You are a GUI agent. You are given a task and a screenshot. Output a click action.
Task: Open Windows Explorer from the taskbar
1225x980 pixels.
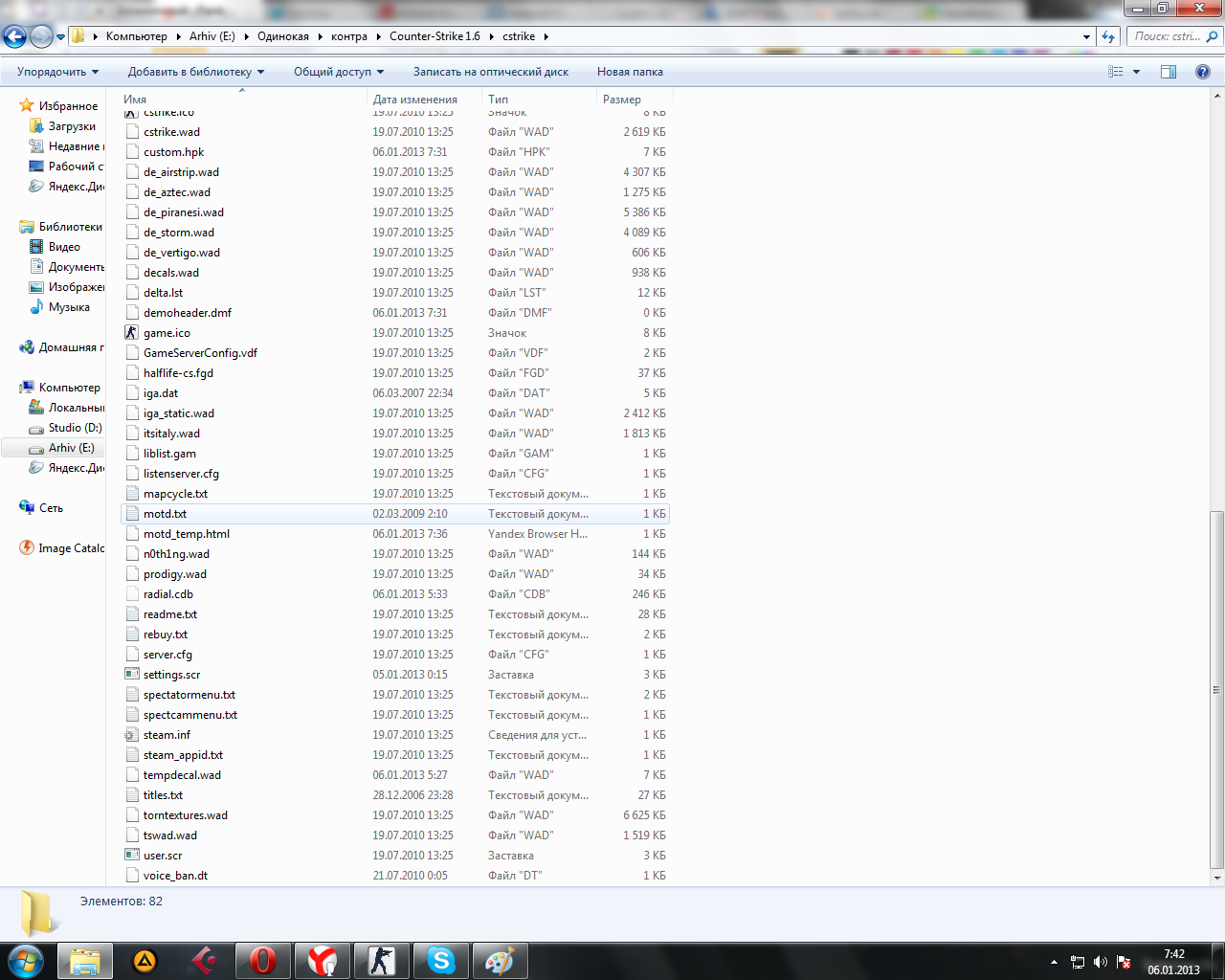tap(85, 961)
